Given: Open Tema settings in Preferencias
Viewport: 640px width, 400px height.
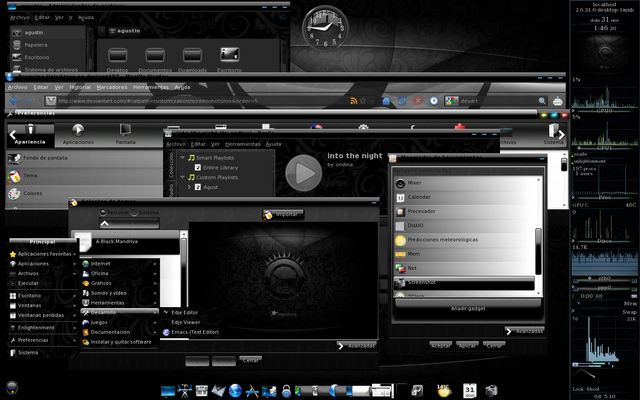Looking at the screenshot, I should 84,176.
